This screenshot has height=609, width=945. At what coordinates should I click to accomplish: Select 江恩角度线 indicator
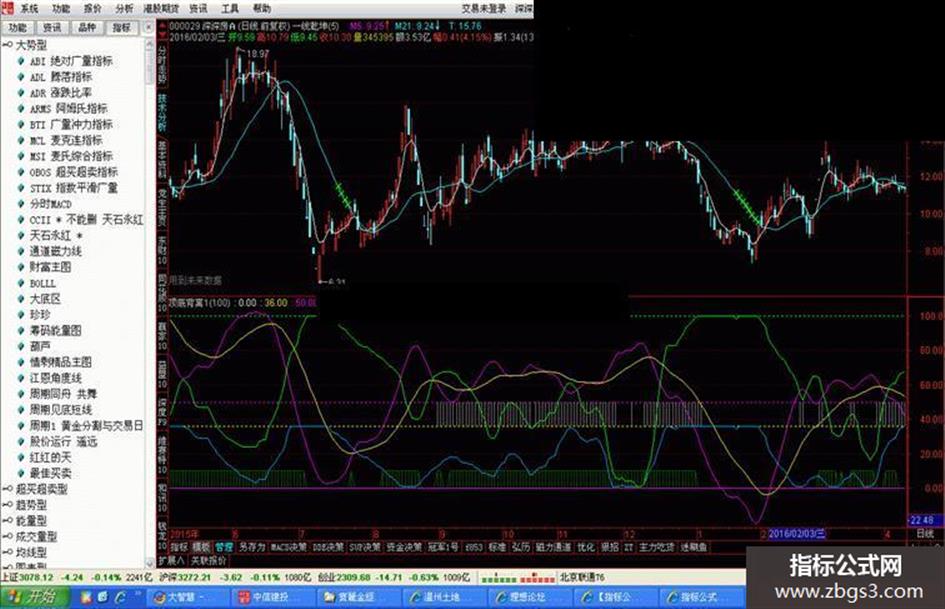tap(55, 378)
